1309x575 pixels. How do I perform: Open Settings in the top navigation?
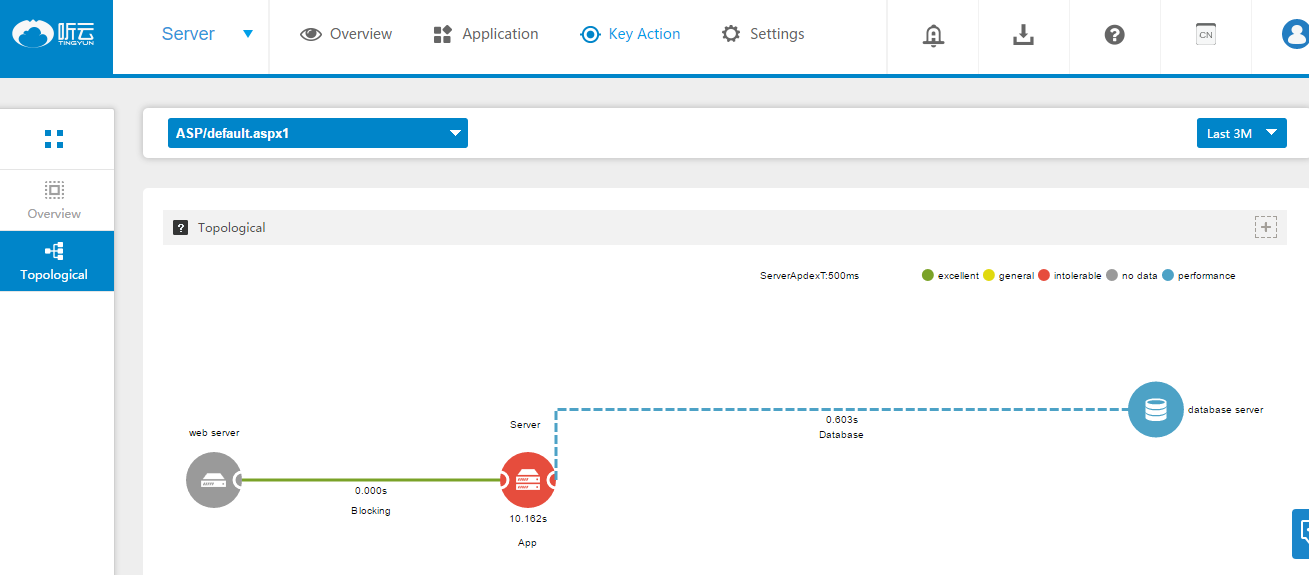point(763,34)
